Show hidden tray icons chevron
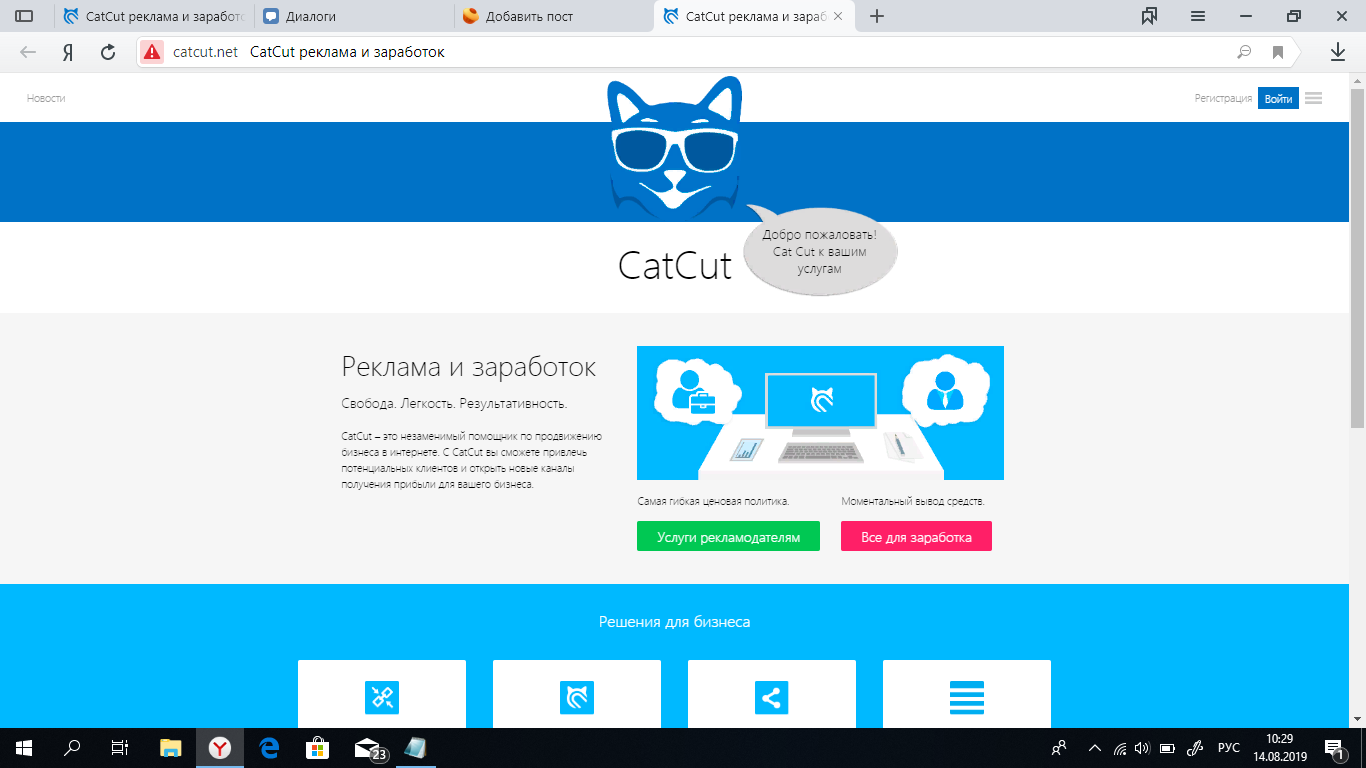Image resolution: width=1366 pixels, height=768 pixels. pos(1095,748)
